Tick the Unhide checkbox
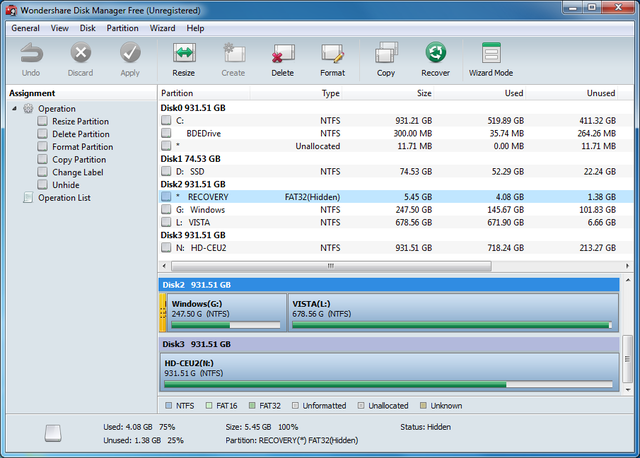Viewport: 640px width, 458px height. click(42, 185)
